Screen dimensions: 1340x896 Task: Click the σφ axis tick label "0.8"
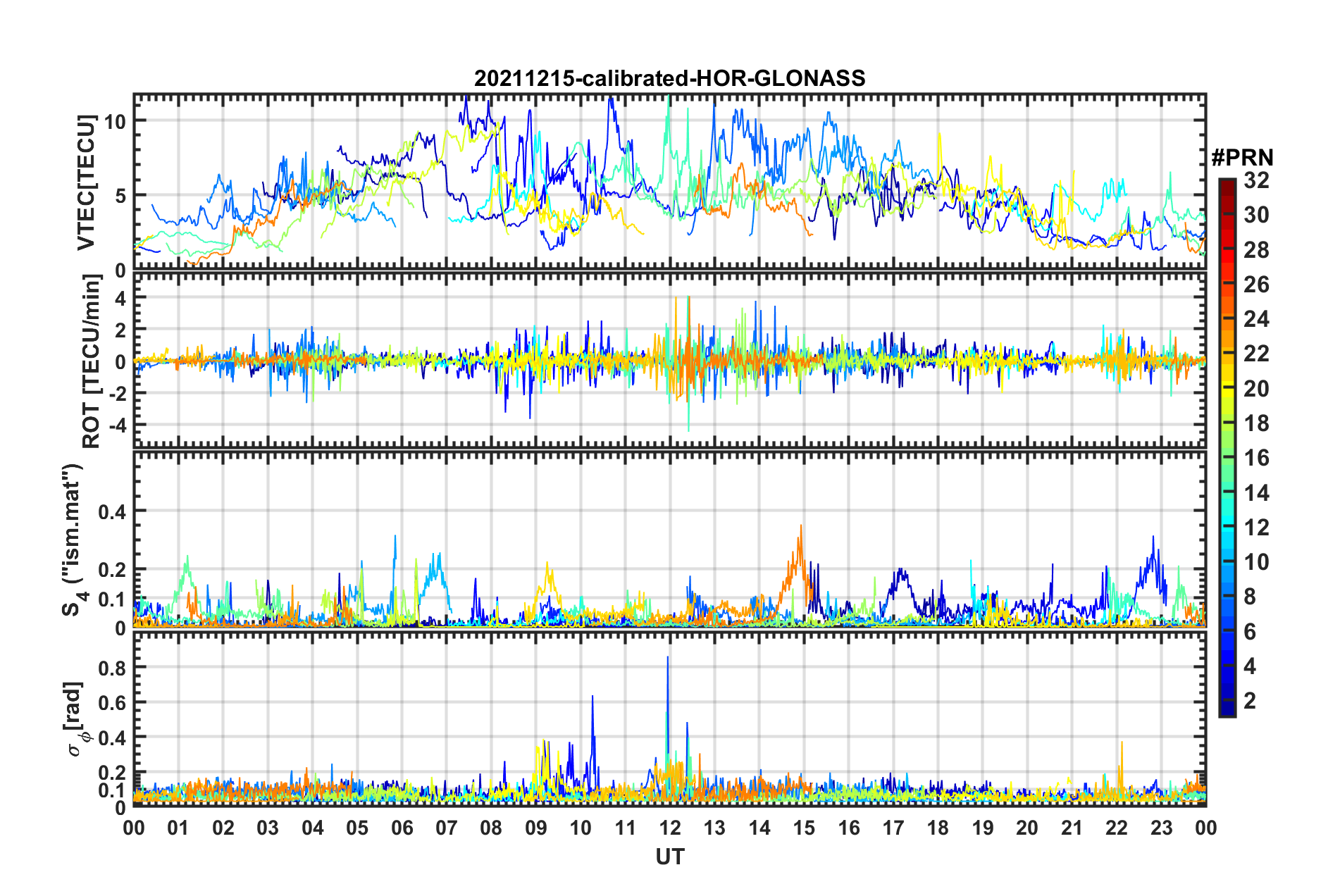(x=113, y=668)
